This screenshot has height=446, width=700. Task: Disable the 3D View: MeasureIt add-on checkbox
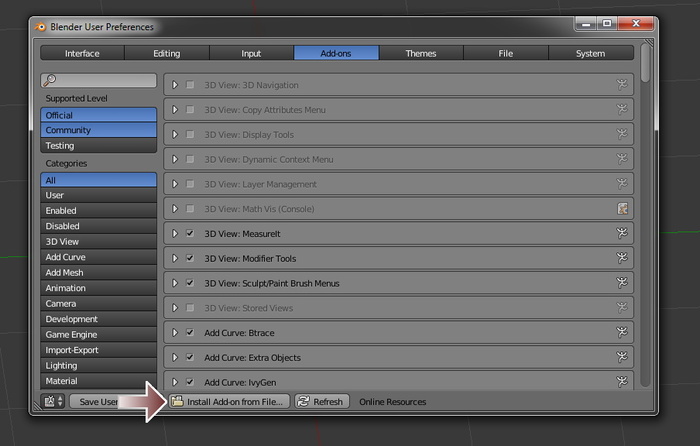click(190, 233)
